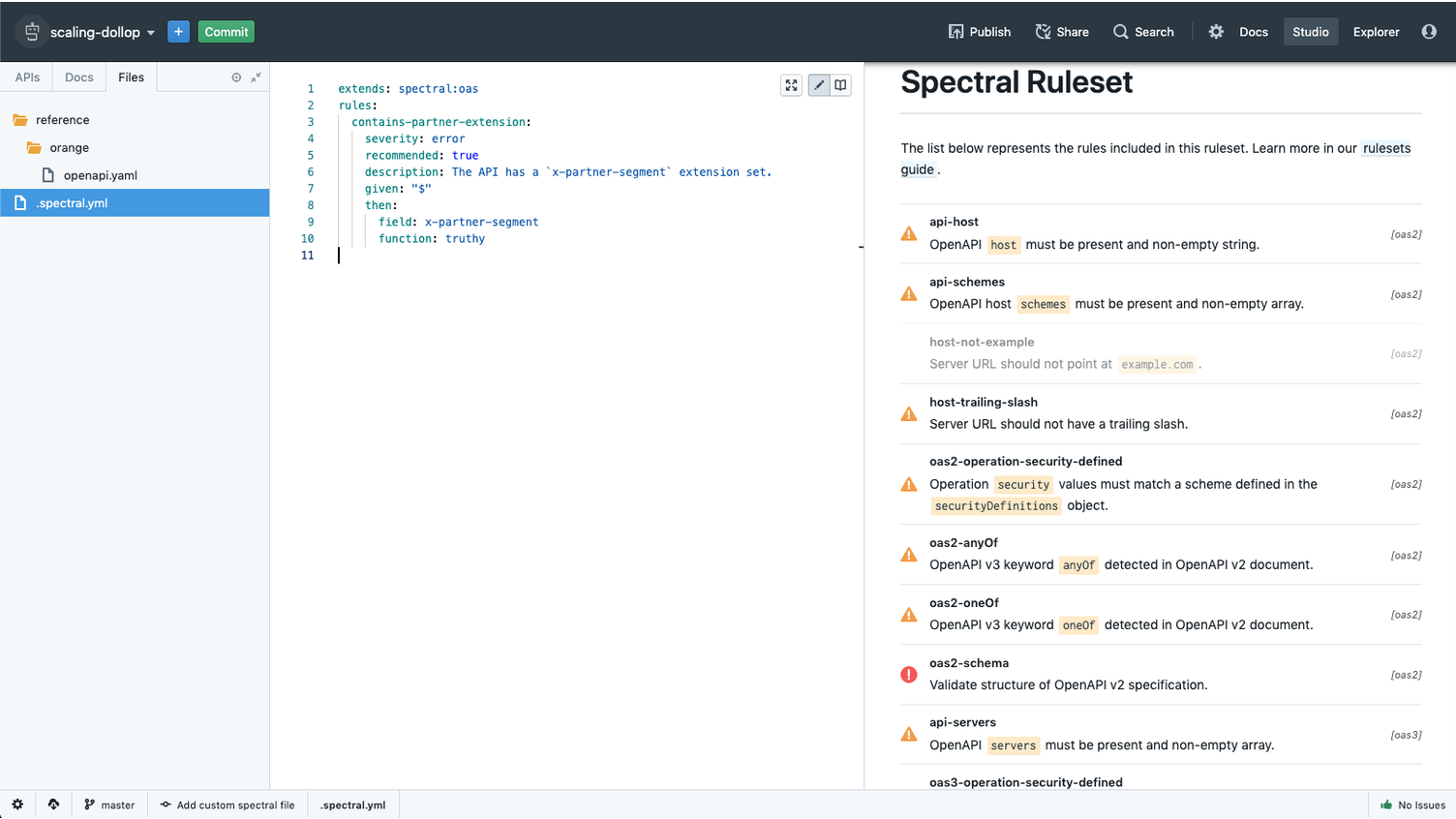Image resolution: width=1456 pixels, height=819 pixels.
Task: Toggle fullscreen editor mode
Action: point(791,85)
